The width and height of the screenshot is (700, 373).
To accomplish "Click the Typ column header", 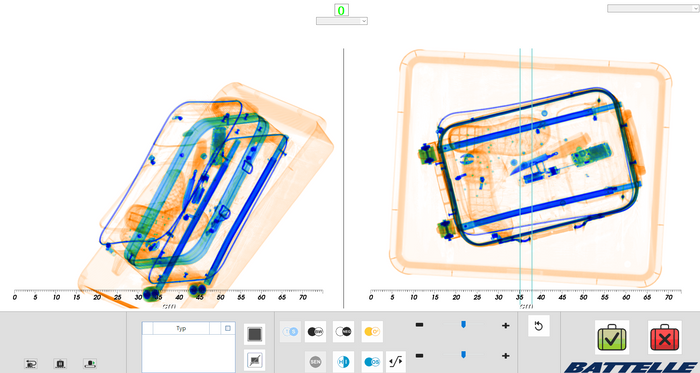I will click(x=181, y=328).
